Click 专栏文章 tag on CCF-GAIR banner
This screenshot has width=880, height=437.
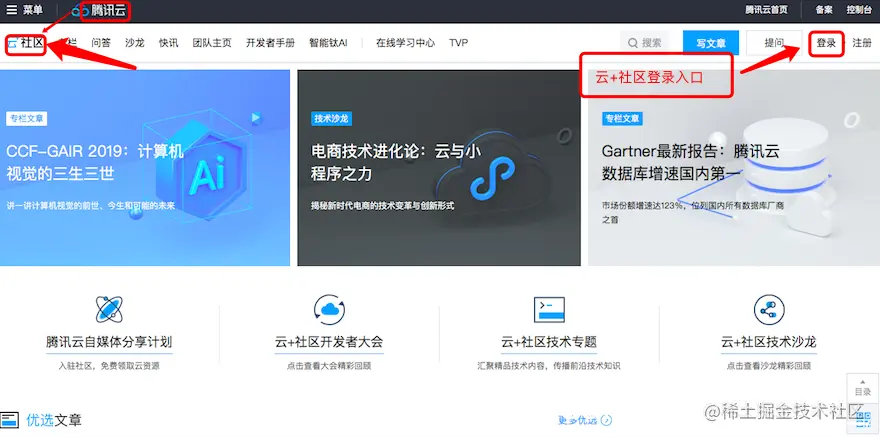pyautogui.click(x=26, y=118)
